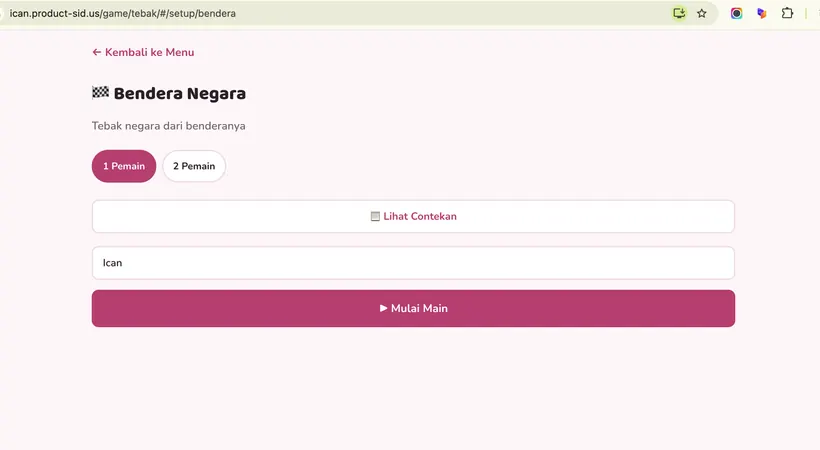
Task: Click the Bendera Negara heading text
Action: click(180, 94)
